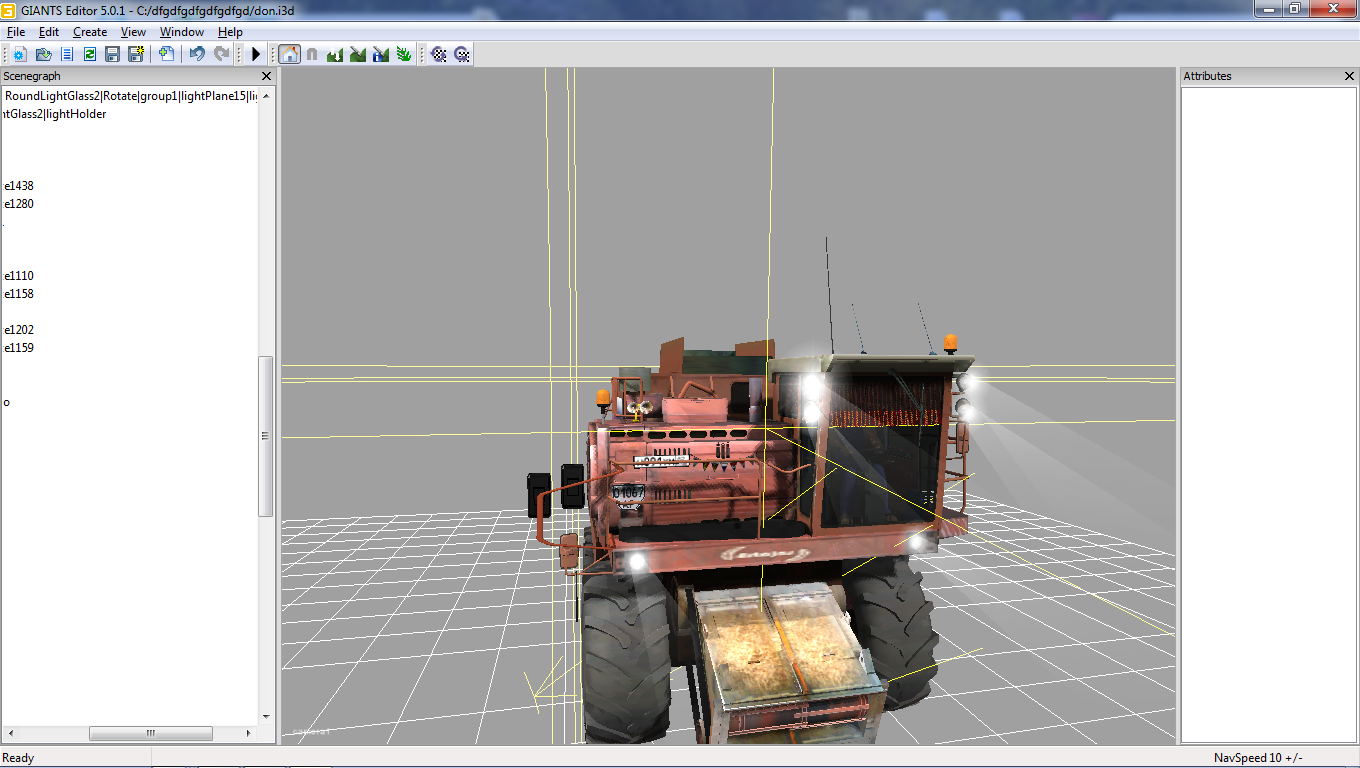Click the Open file folder icon
The width and height of the screenshot is (1360, 768).
tap(43, 54)
